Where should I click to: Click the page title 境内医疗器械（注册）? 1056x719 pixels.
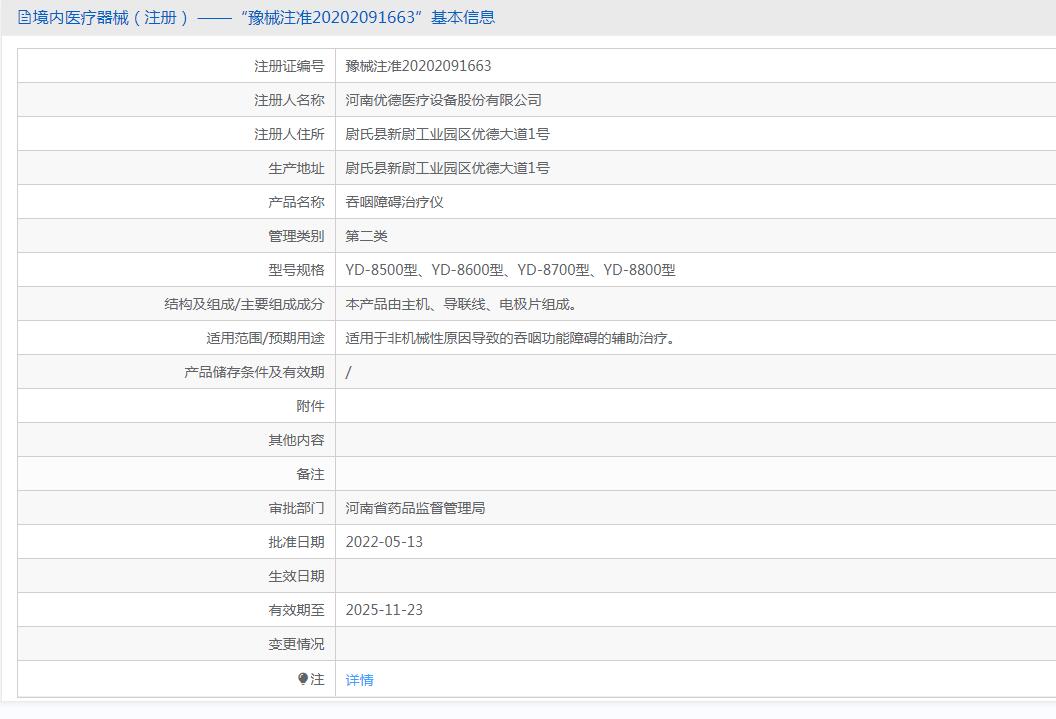click(x=112, y=18)
